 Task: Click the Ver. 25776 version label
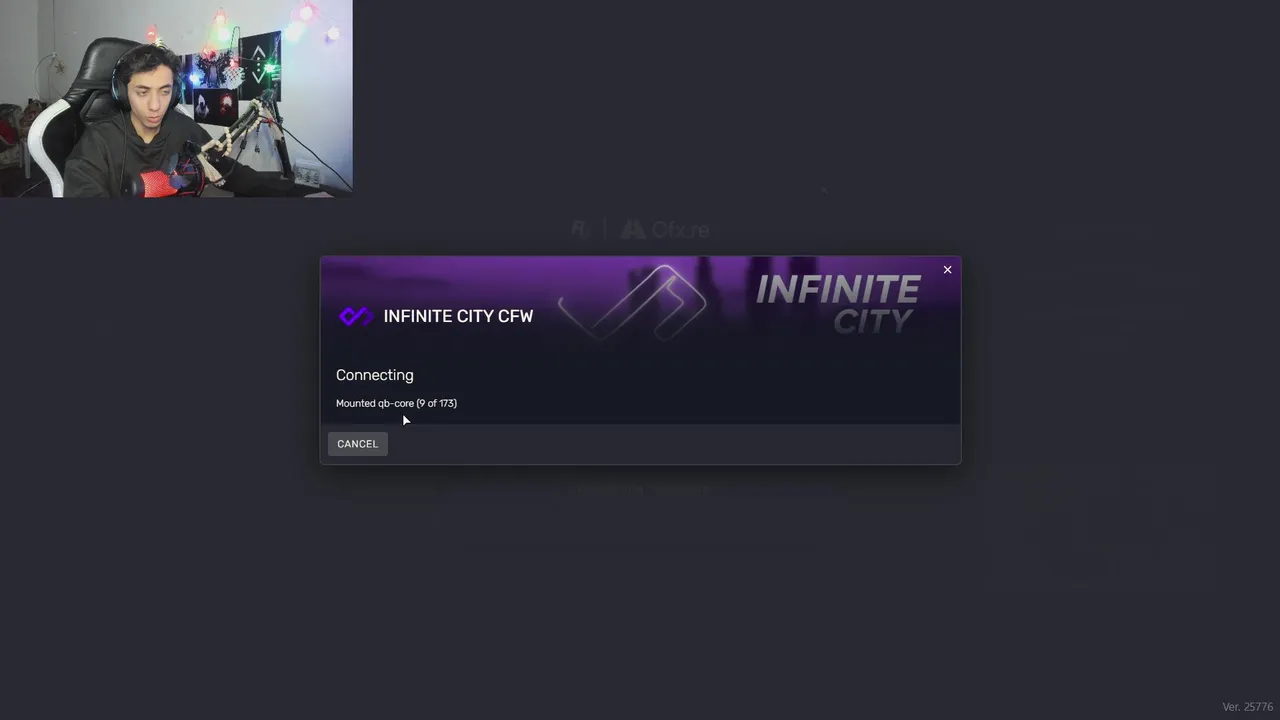pos(1247,707)
